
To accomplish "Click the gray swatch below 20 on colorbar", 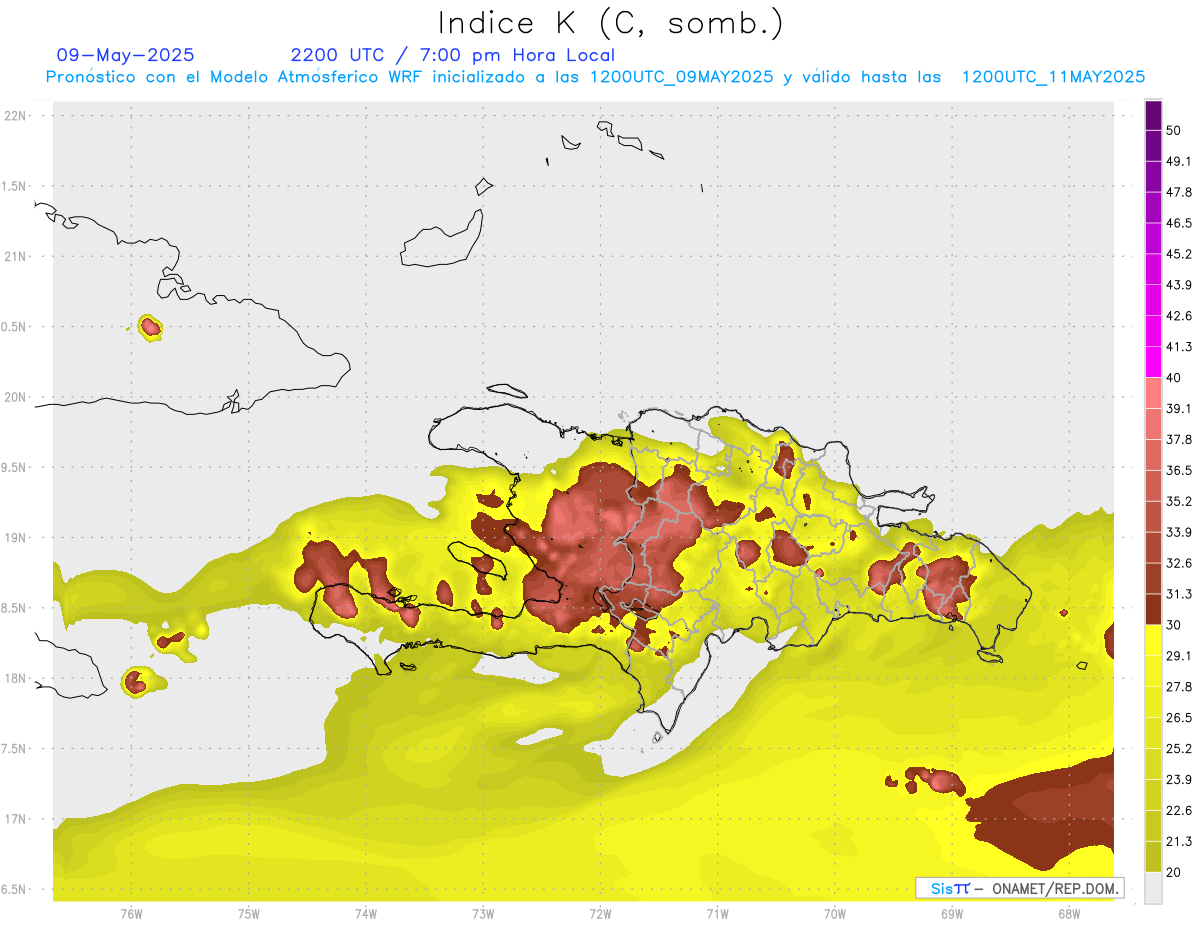I will 1154,888.
